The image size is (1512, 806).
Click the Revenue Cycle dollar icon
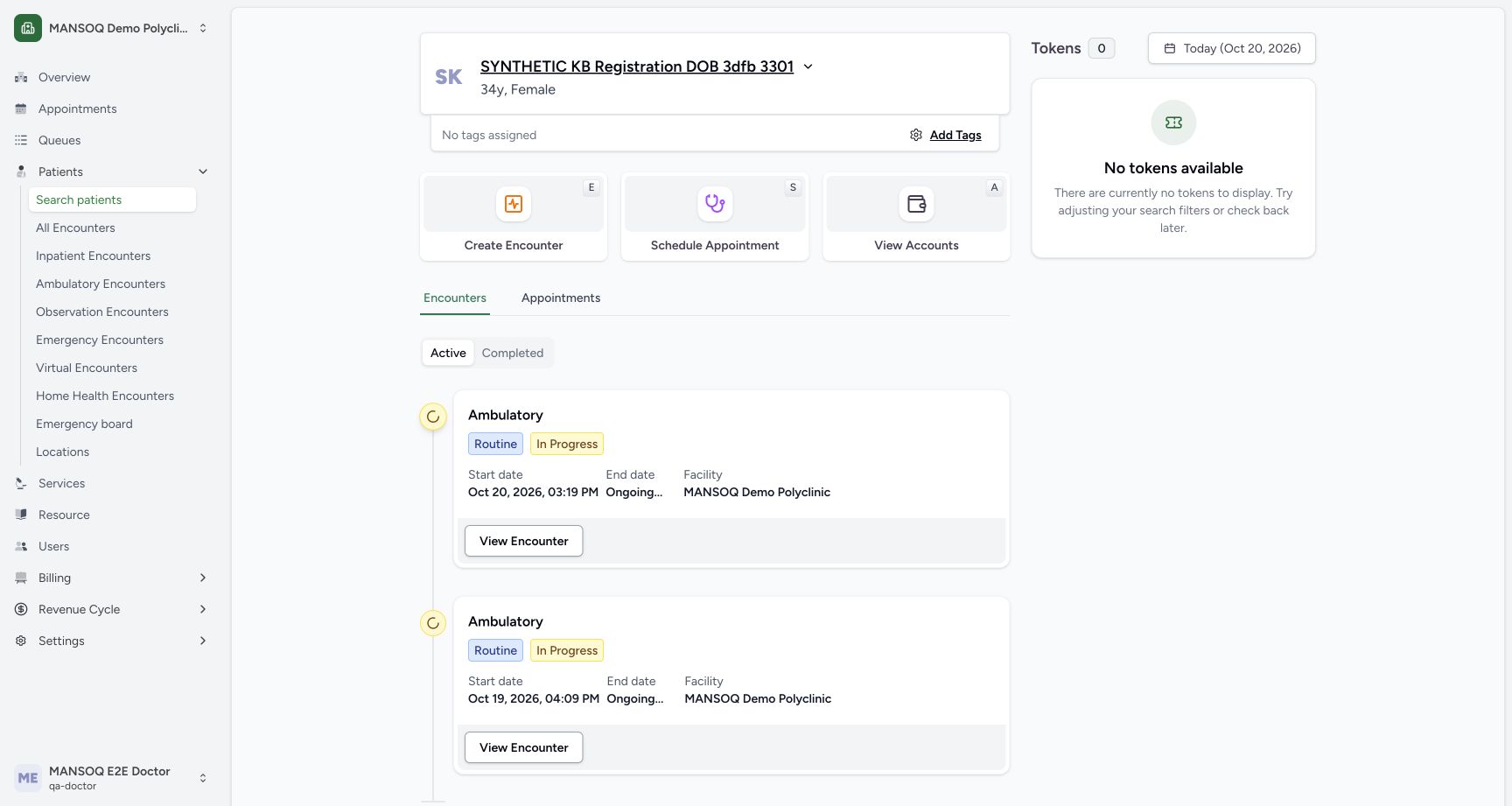tap(21, 609)
